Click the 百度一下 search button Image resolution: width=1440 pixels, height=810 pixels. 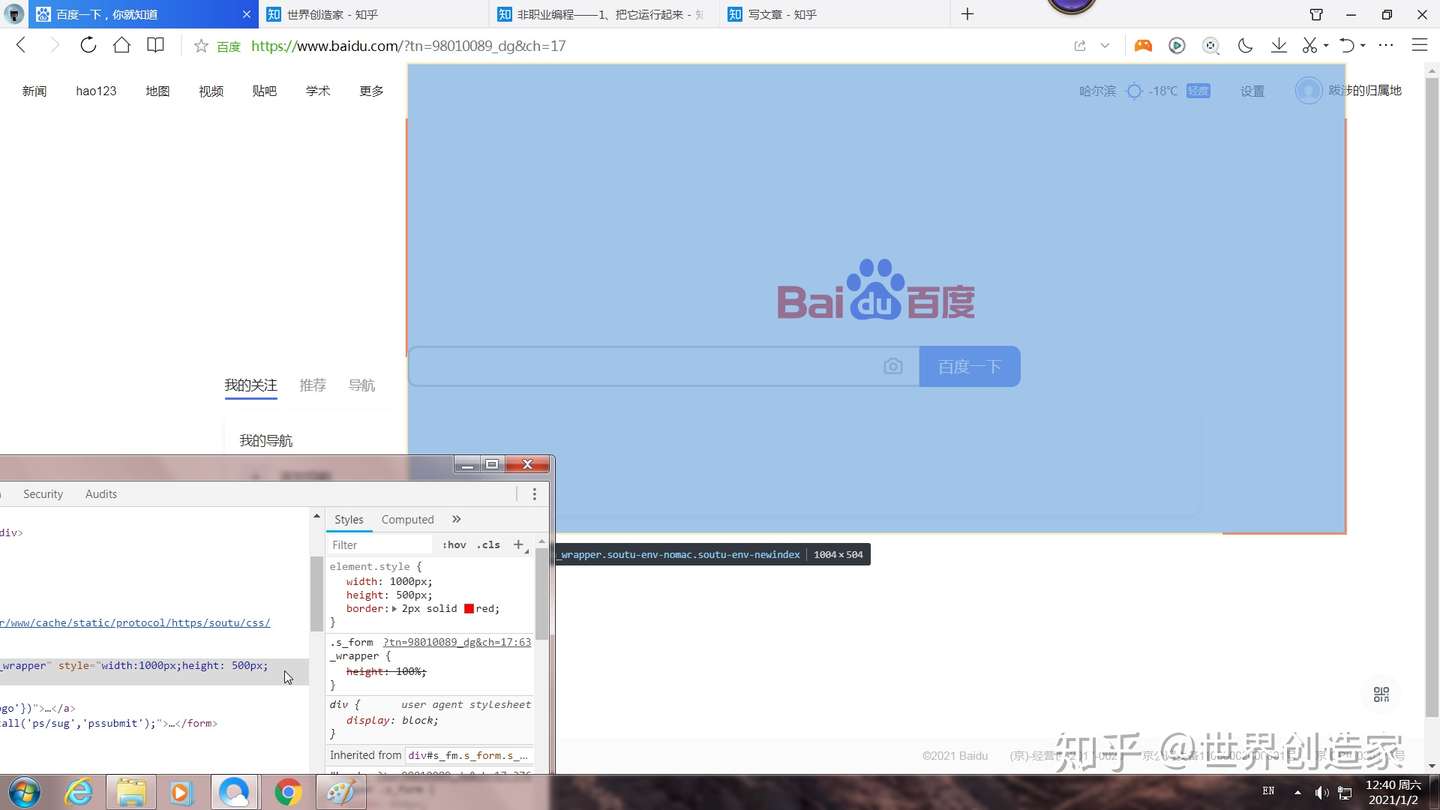click(x=970, y=367)
